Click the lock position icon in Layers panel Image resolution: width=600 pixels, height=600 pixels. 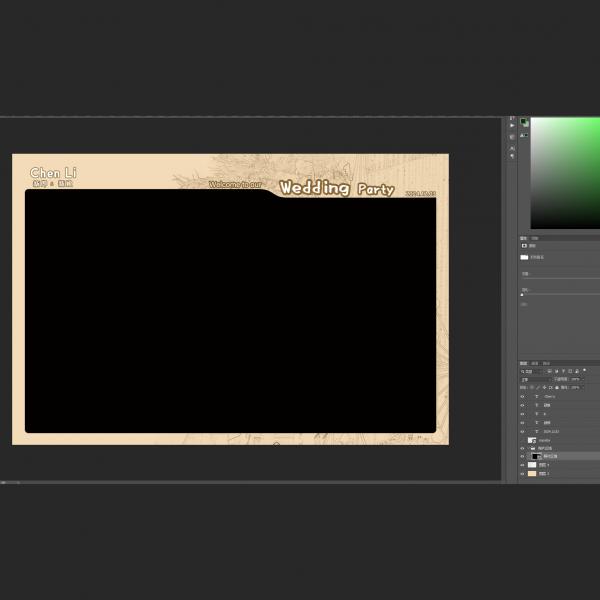[545, 388]
